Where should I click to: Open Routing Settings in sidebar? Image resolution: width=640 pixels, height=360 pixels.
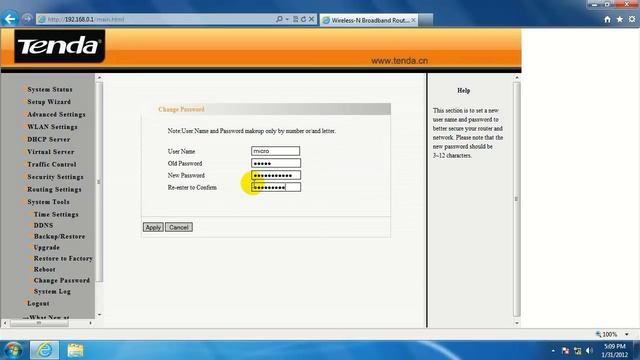click(54, 189)
